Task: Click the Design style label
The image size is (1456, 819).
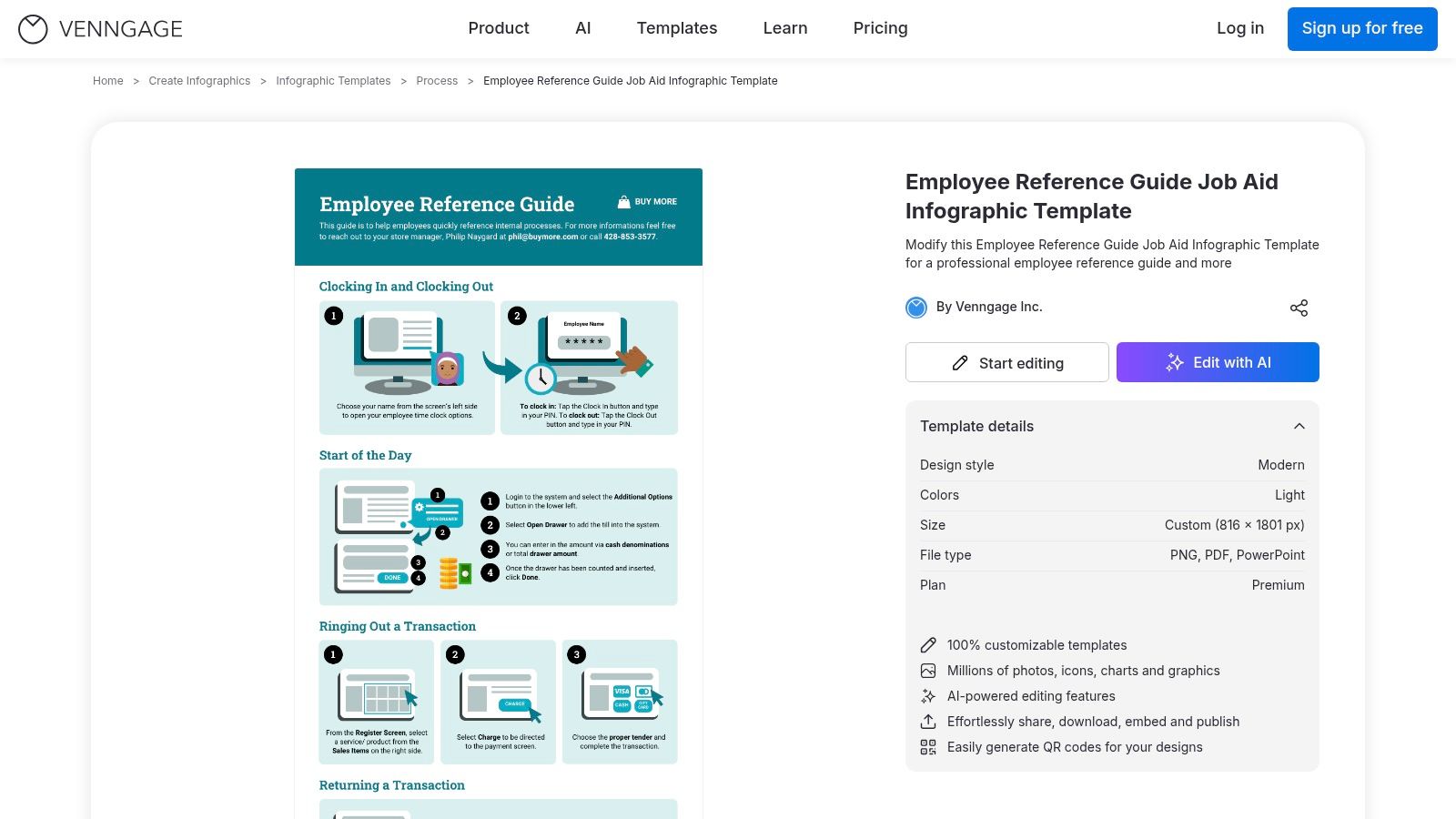Action: click(x=957, y=465)
